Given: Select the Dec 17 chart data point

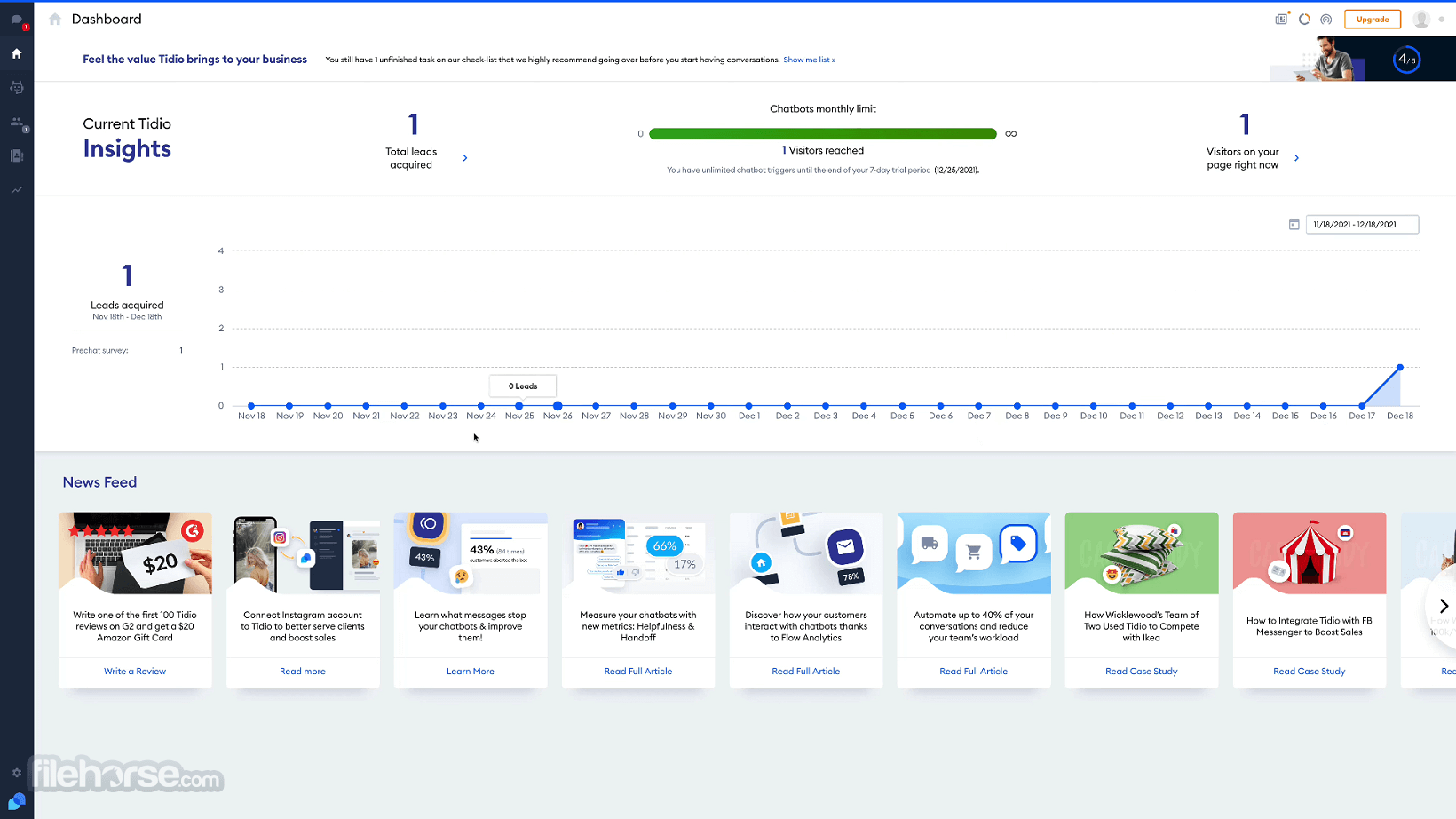Looking at the screenshot, I should [x=1362, y=406].
